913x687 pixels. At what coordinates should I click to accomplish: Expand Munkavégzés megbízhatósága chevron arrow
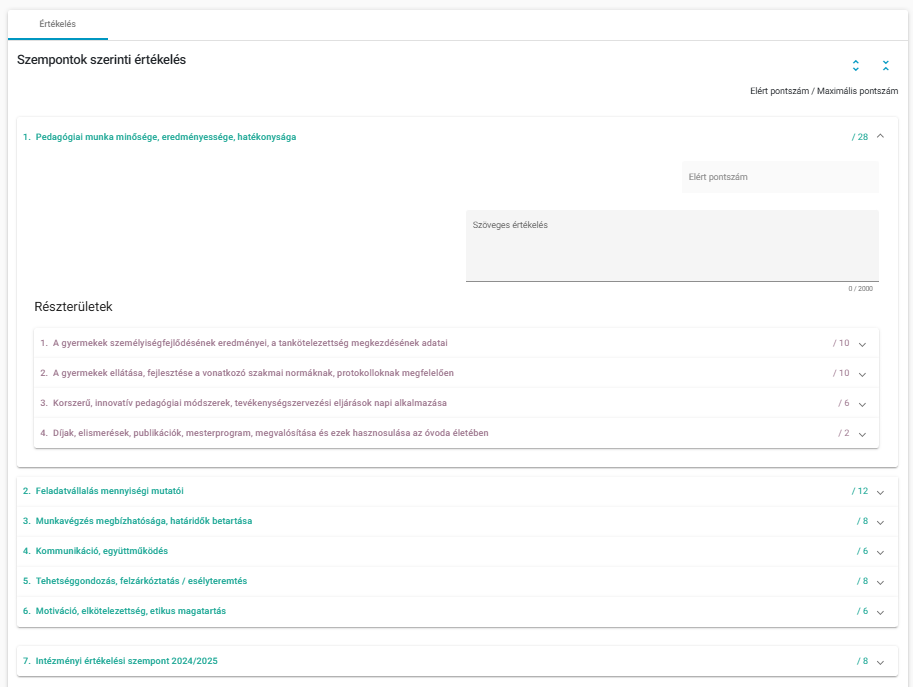click(x=880, y=522)
